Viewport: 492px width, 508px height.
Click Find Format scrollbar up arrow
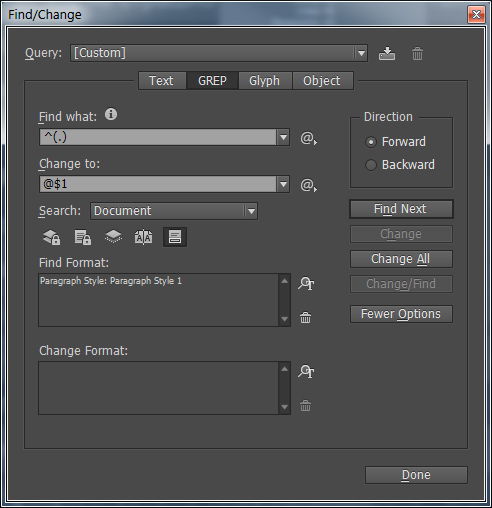click(x=284, y=281)
